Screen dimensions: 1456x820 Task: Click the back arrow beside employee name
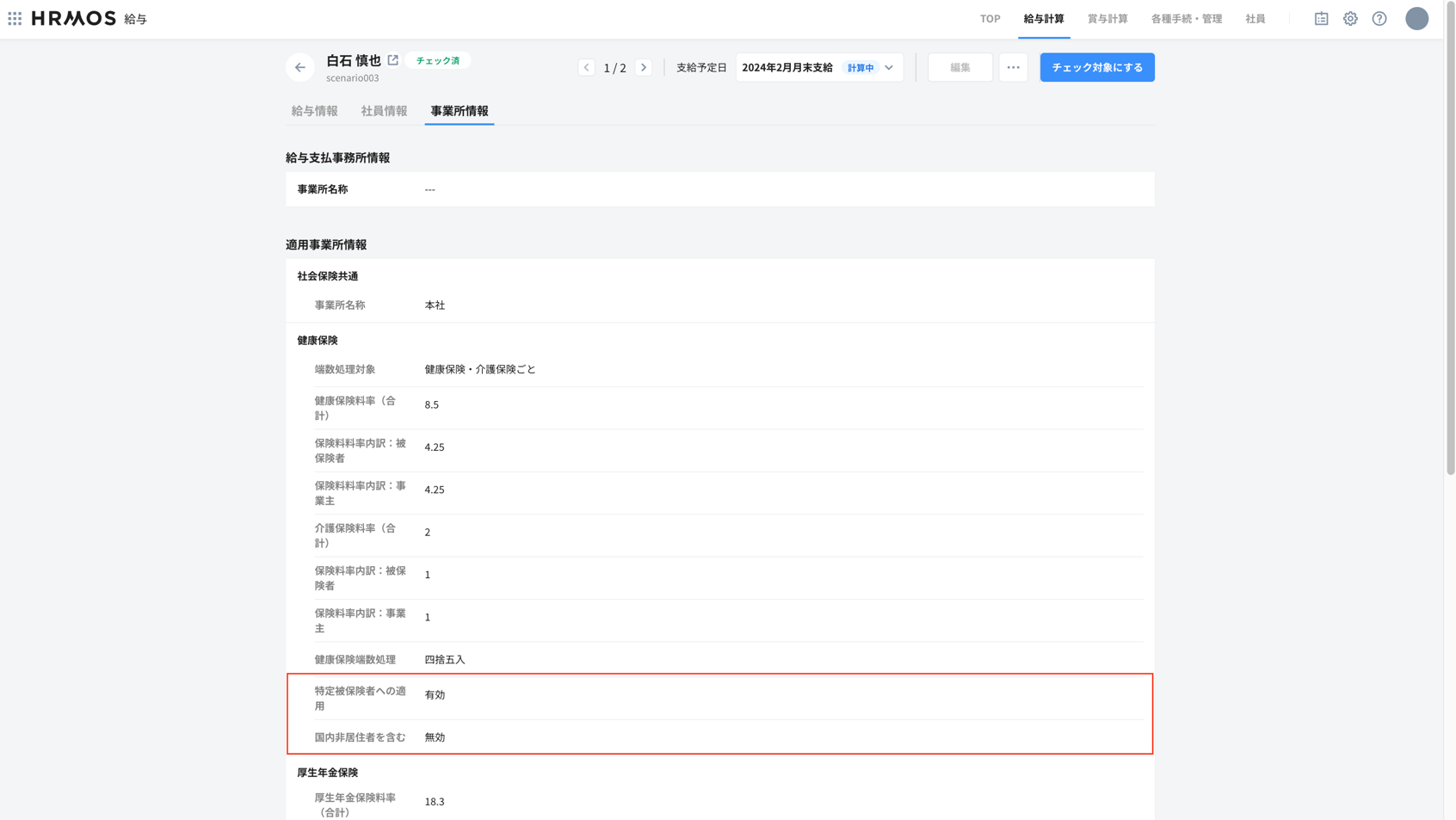tap(299, 67)
